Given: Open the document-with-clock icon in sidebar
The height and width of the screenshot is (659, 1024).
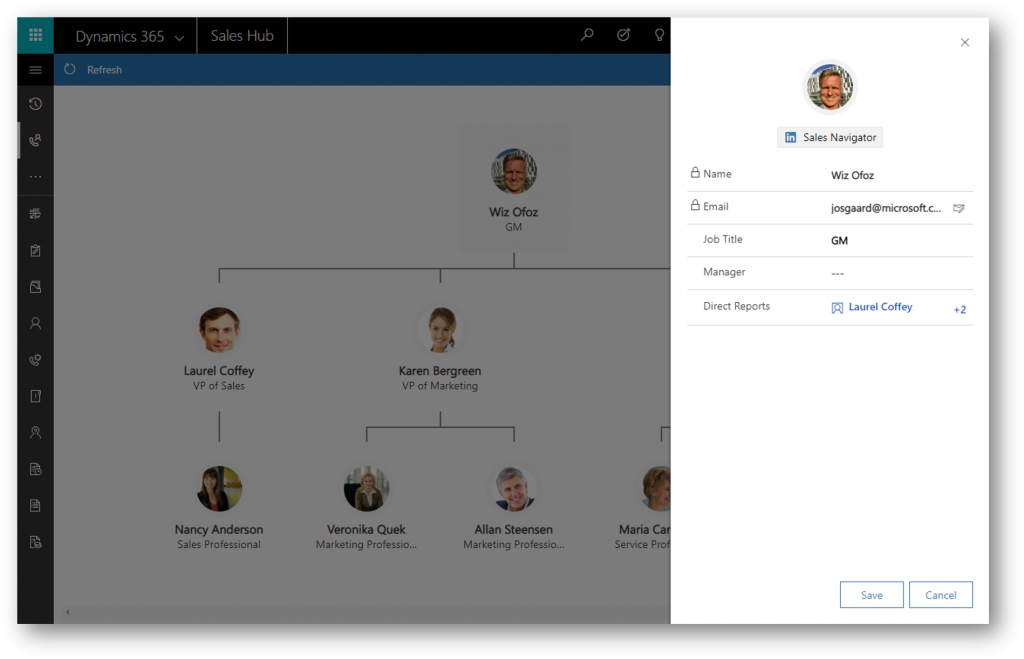Looking at the screenshot, I should (35, 469).
